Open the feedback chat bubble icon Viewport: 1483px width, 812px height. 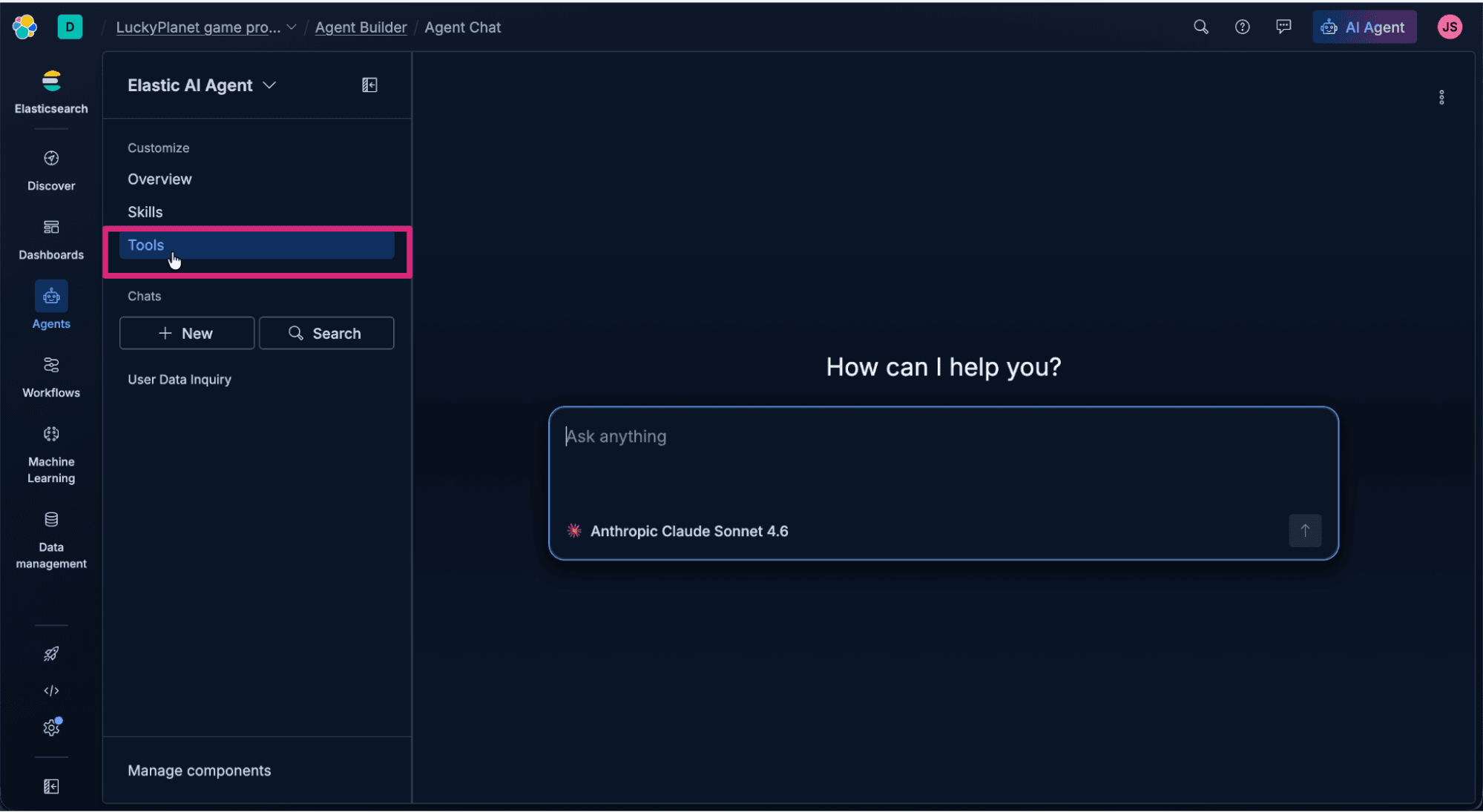(x=1283, y=27)
